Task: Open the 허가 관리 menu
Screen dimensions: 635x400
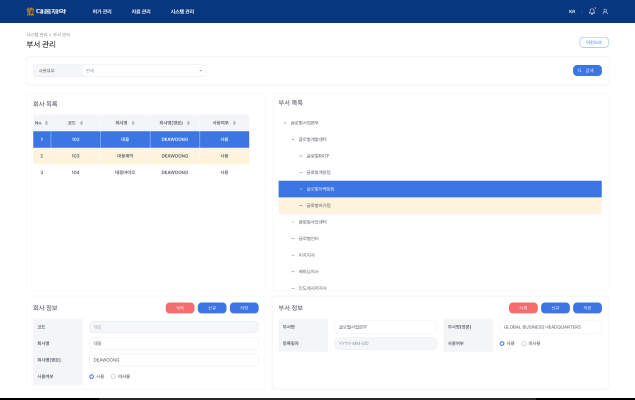Action: [x=102, y=11]
